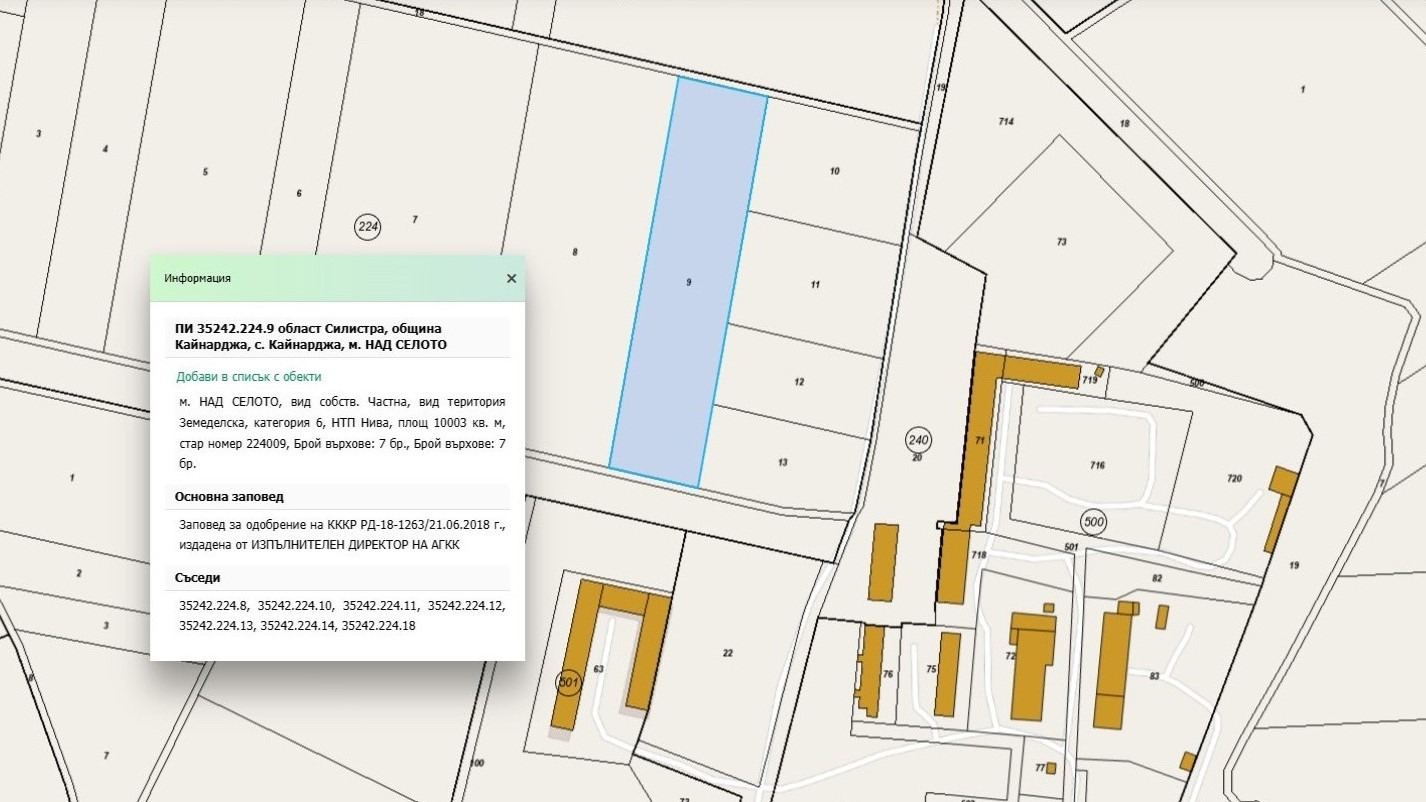Click the 'Основна заповед' section heading
Image resolution: width=1426 pixels, height=802 pixels.
(229, 497)
